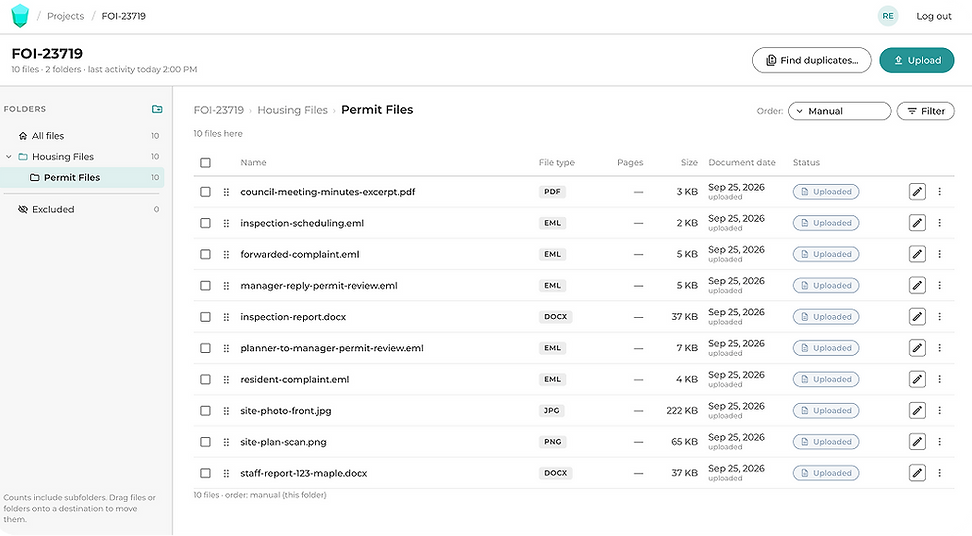Screen dimensions: 972x536
Task: Open kebab menu for manager-reply-permit-review.eml
Action: [x=940, y=286]
